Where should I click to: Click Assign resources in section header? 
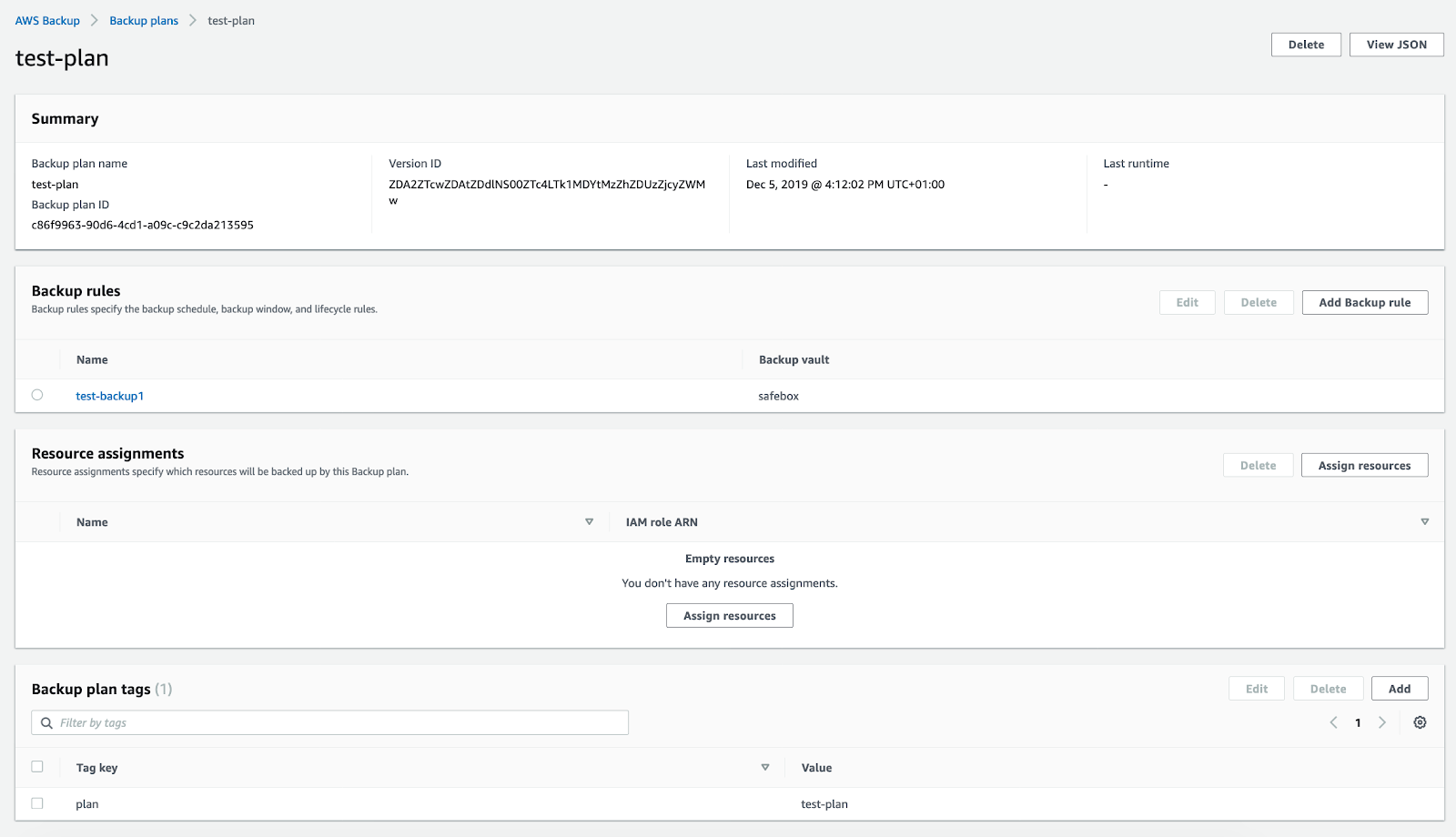[1364, 466]
